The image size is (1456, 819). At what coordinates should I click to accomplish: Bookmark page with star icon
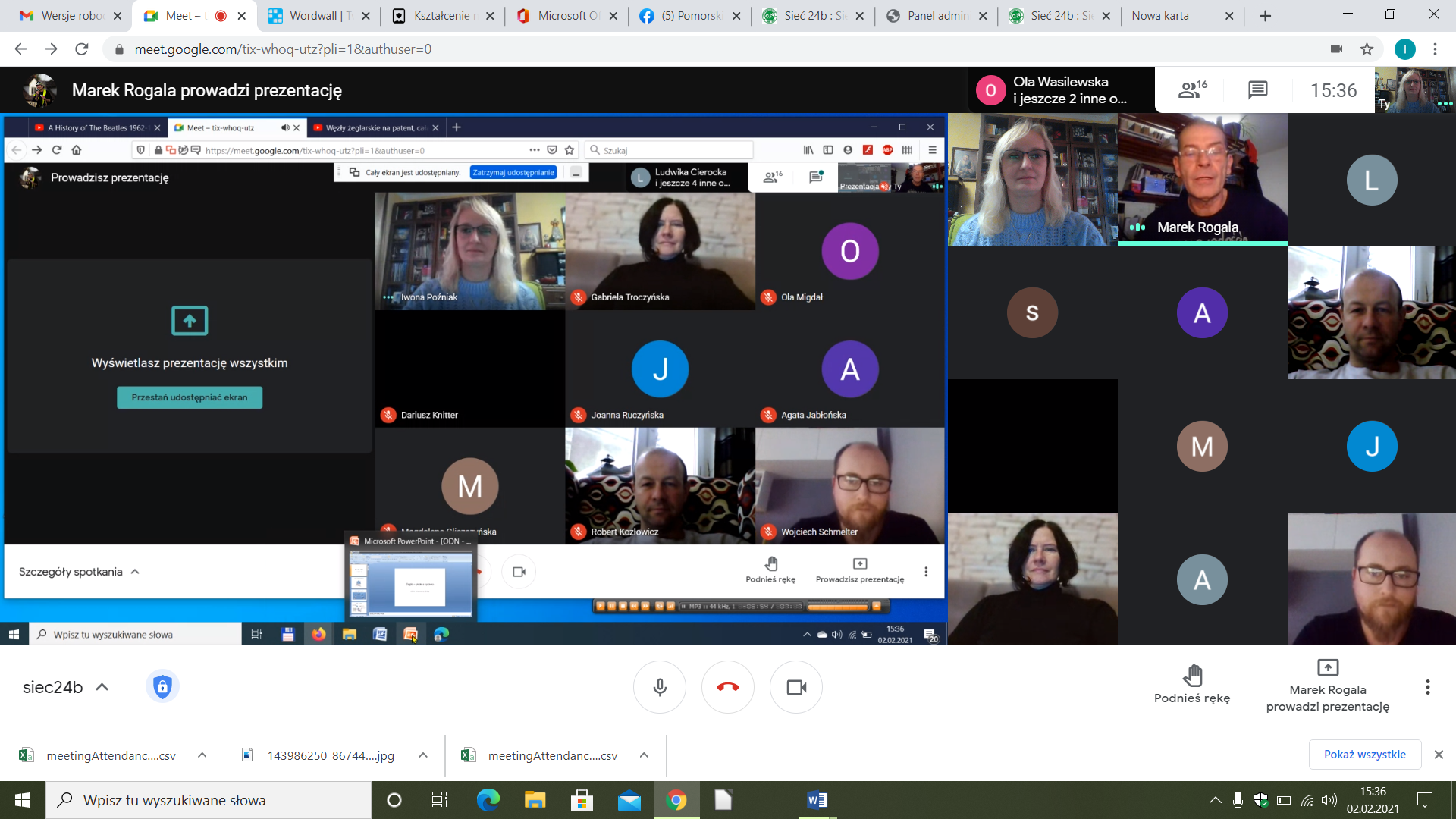point(1367,49)
